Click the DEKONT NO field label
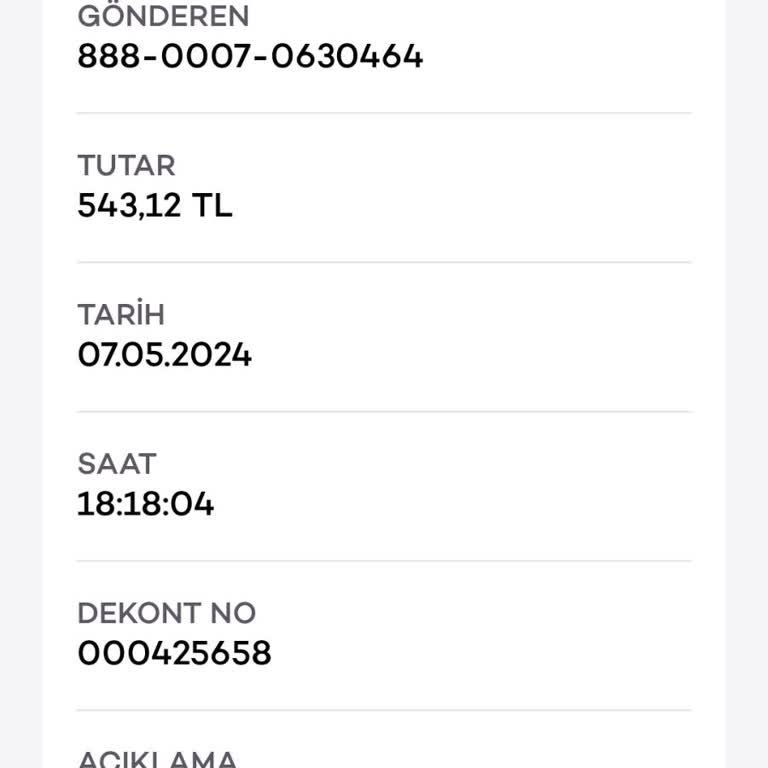Screen dimensions: 768x768 tap(166, 612)
